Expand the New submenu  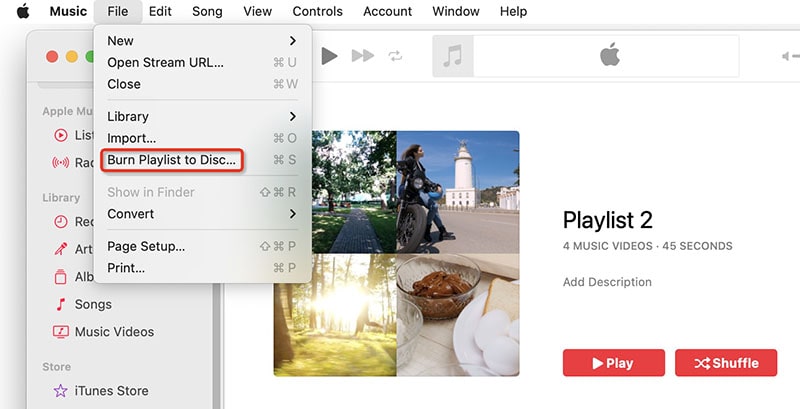[x=203, y=41]
